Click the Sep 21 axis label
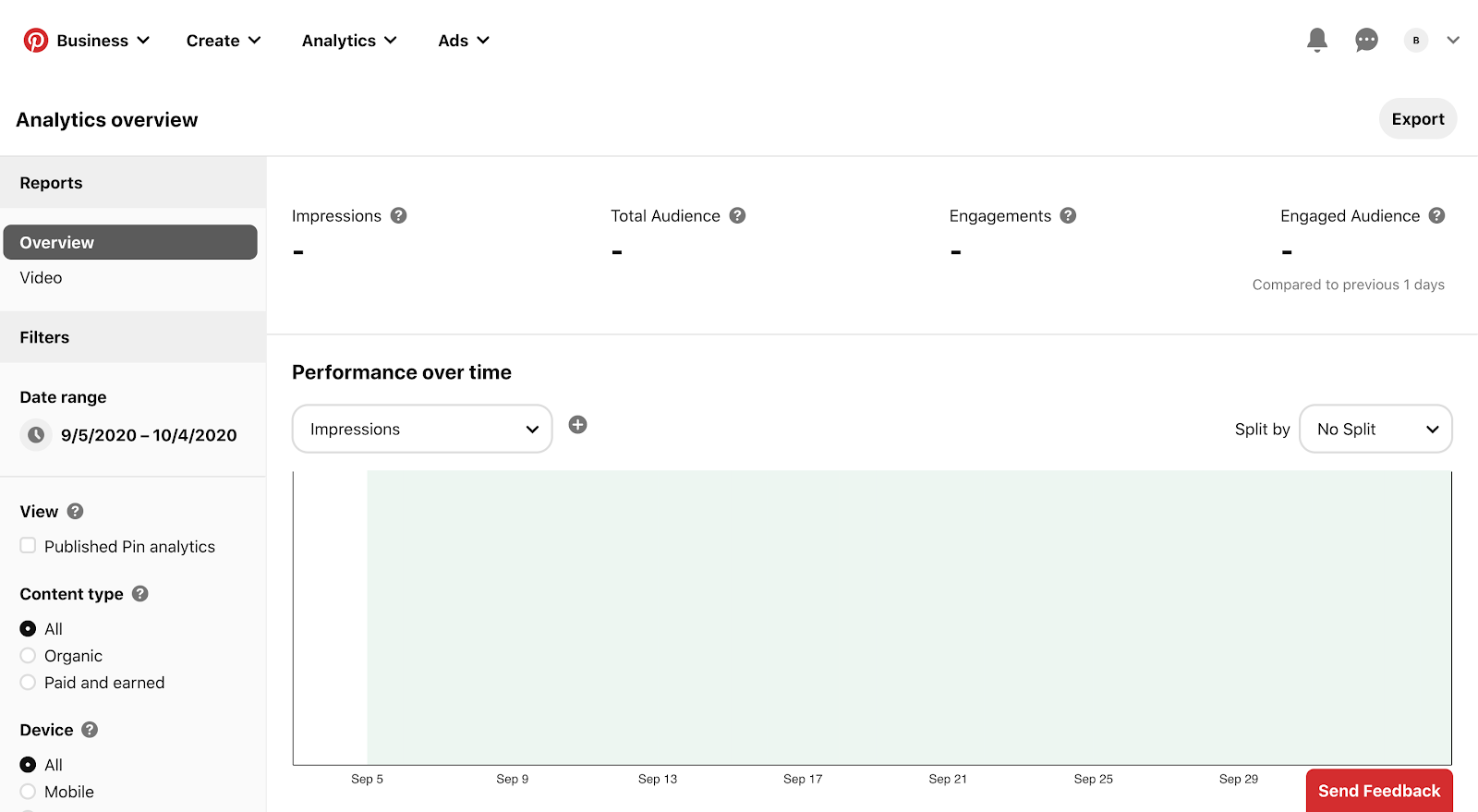Viewport: 1478px width, 812px height. tap(948, 779)
